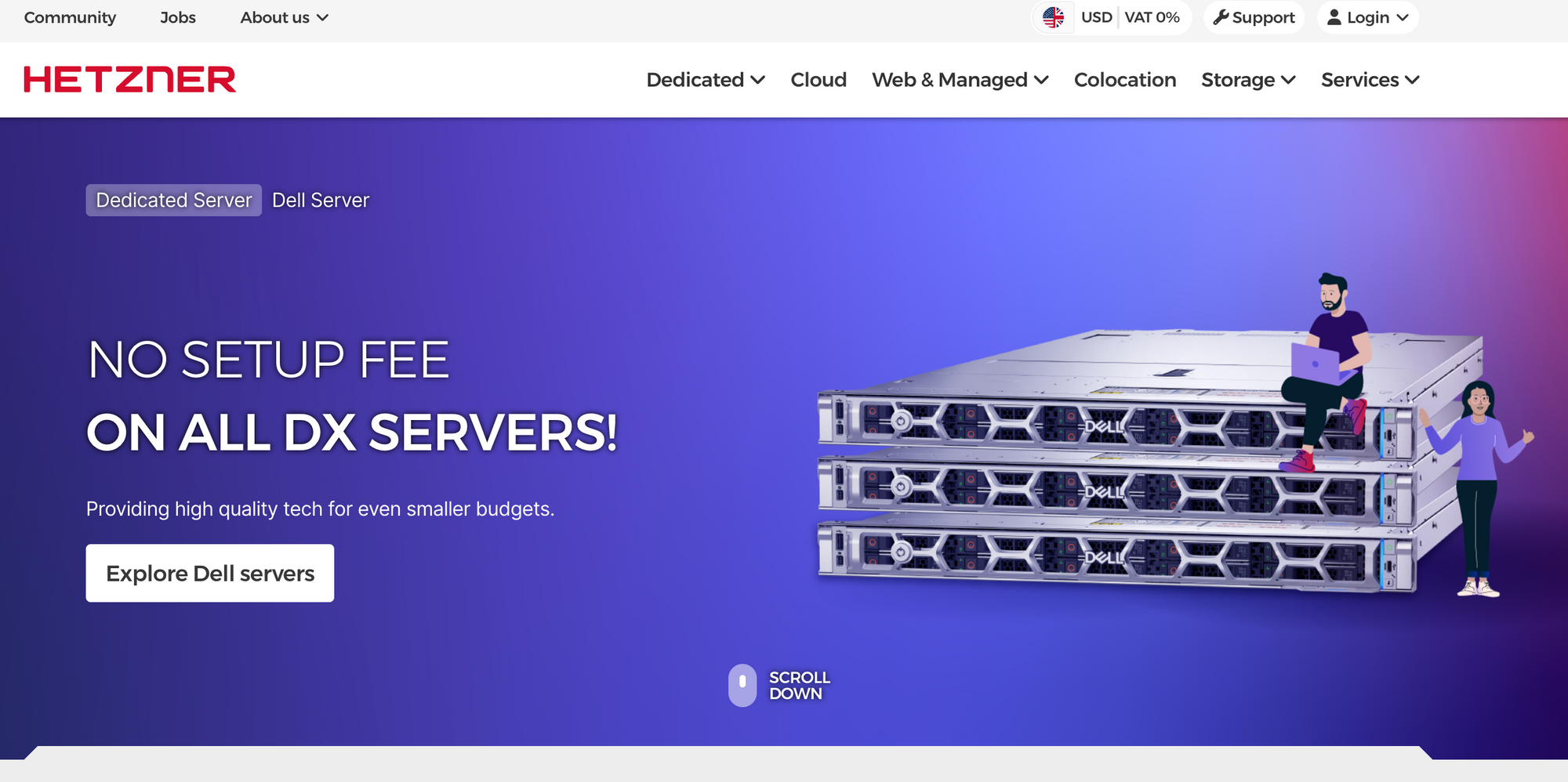Select the USD currency option
The image size is (1568, 782).
1096,17
